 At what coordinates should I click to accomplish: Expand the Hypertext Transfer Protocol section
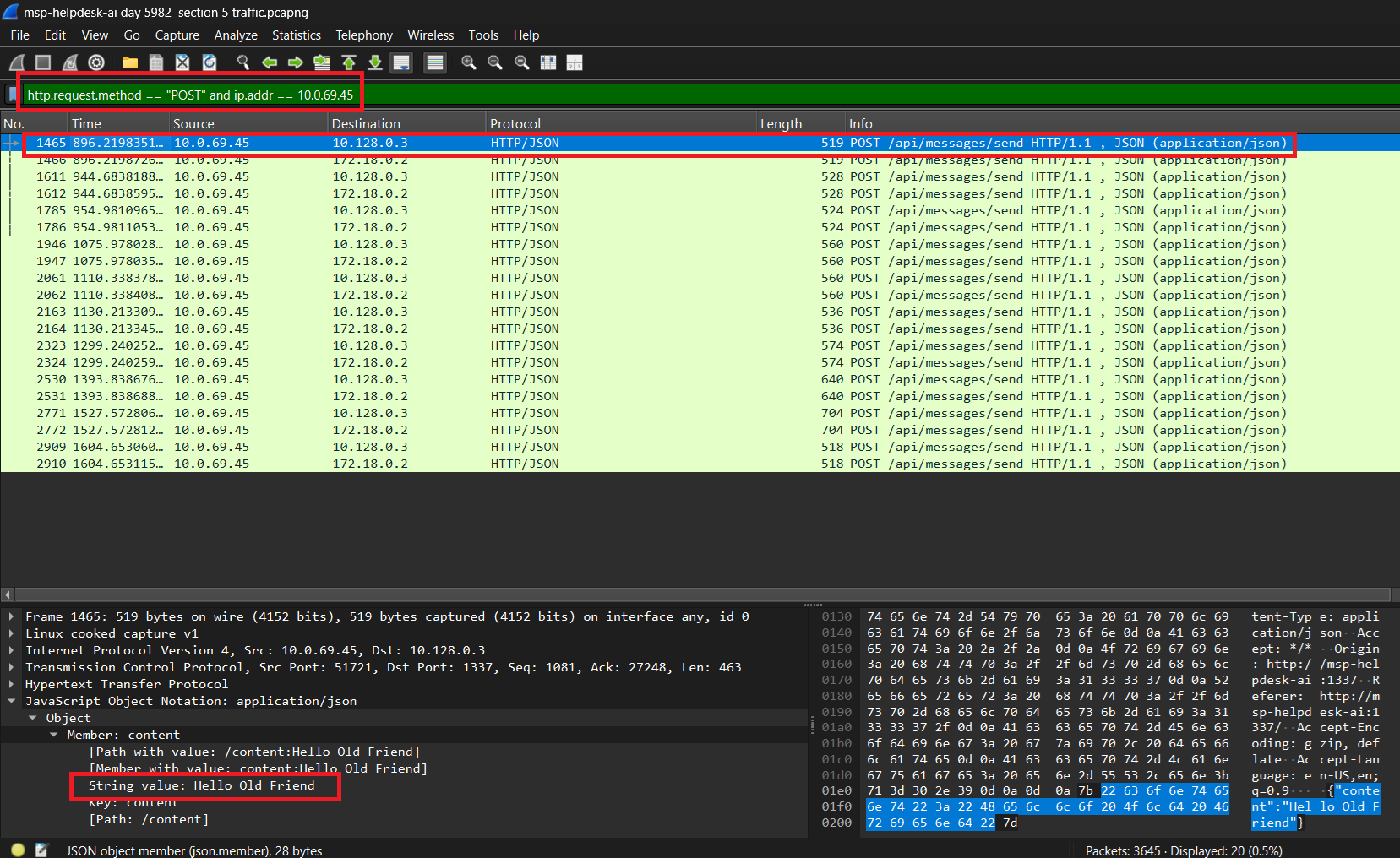click(11, 684)
